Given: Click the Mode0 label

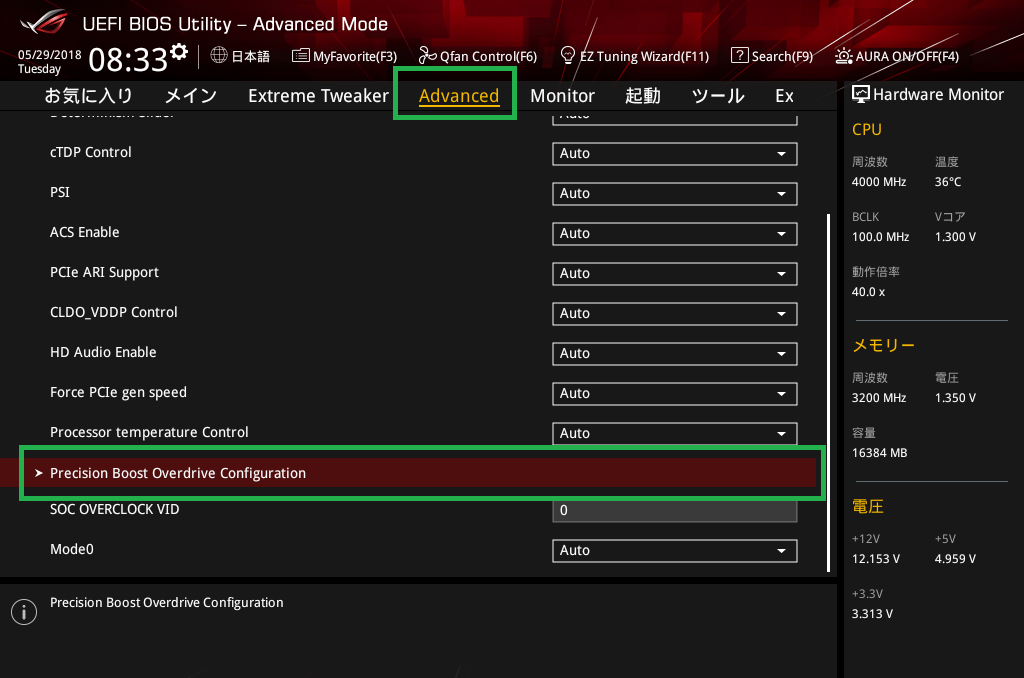Looking at the screenshot, I should (72, 549).
